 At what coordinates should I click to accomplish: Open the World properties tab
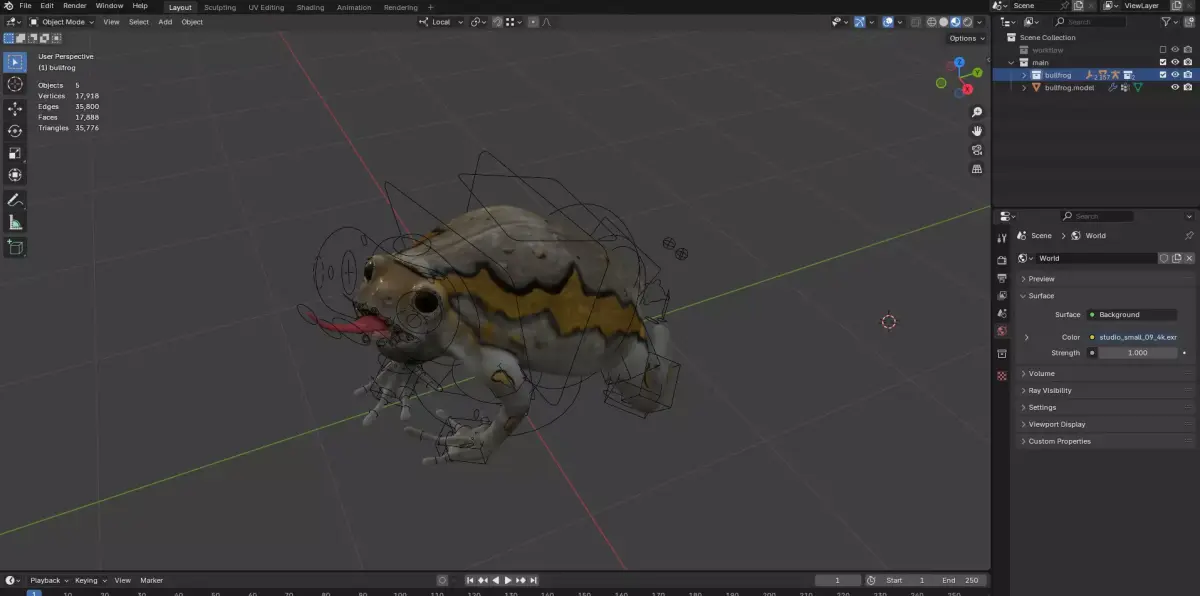click(1002, 331)
